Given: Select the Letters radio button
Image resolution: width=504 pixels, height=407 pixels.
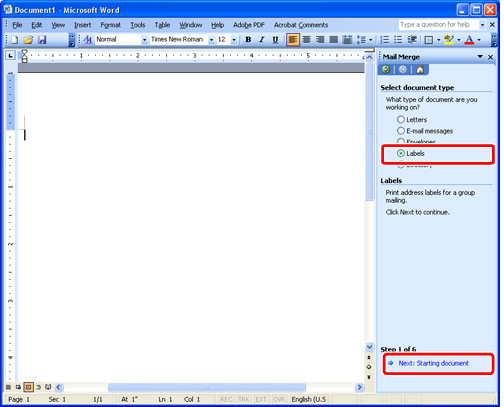Looking at the screenshot, I should 401,119.
